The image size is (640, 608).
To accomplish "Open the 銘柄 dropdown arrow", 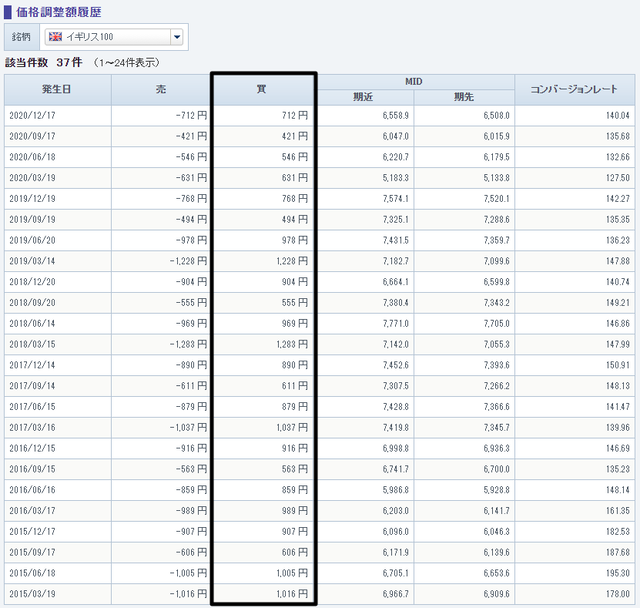I will (x=177, y=37).
